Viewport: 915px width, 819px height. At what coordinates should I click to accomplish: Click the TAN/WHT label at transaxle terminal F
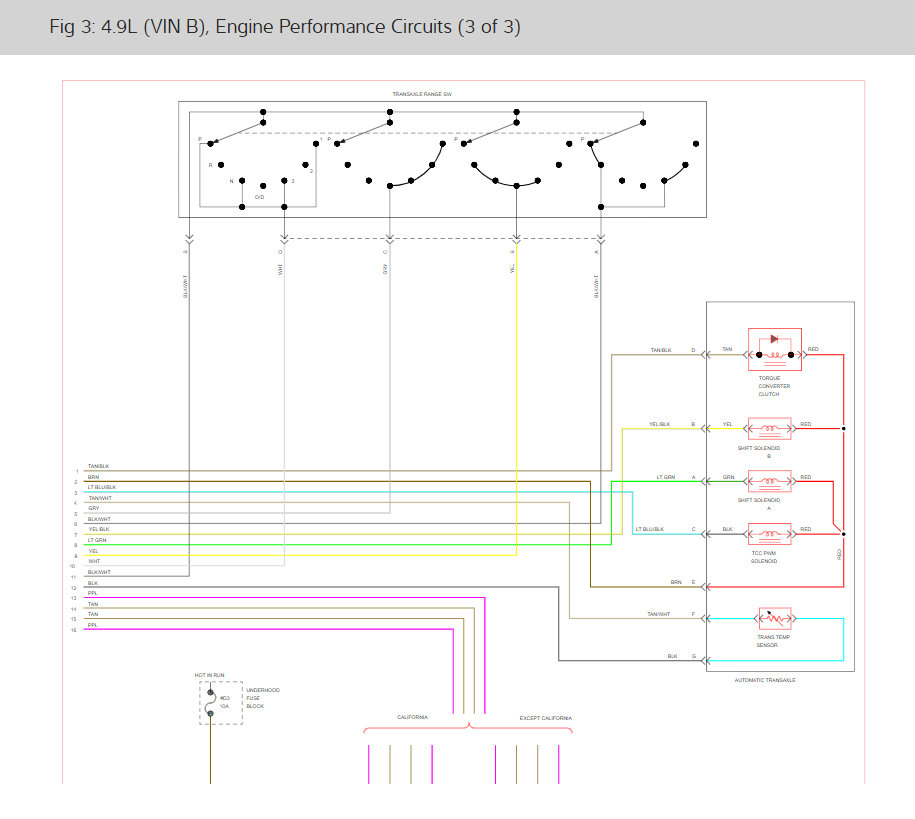point(659,615)
